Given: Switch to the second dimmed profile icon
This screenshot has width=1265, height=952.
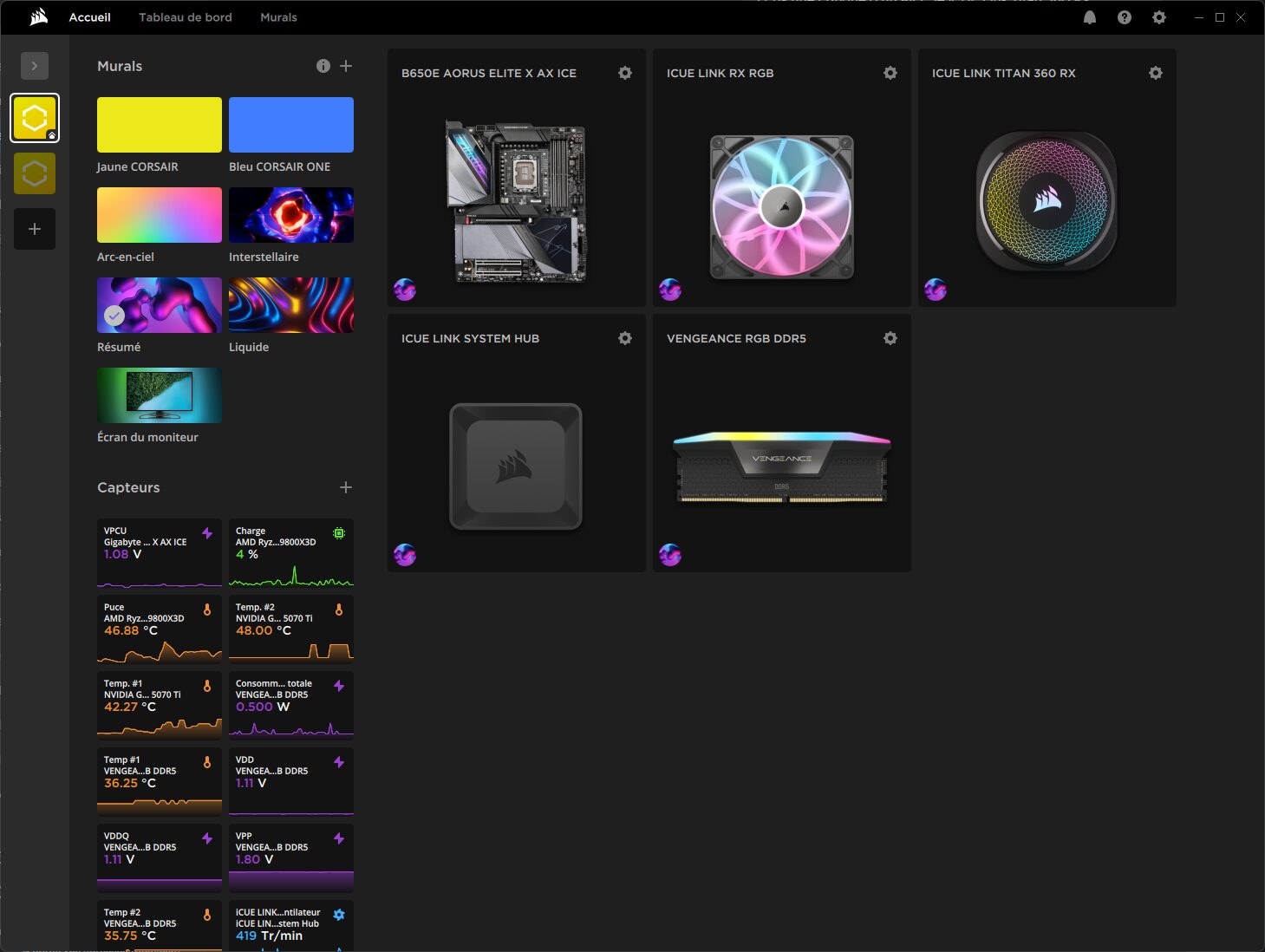Looking at the screenshot, I should click(35, 173).
